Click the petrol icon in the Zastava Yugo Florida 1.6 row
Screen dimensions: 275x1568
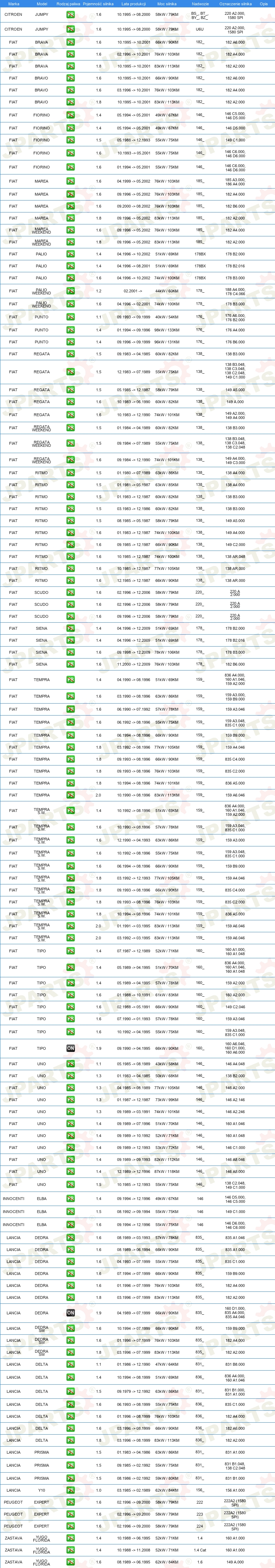coord(71,1562)
